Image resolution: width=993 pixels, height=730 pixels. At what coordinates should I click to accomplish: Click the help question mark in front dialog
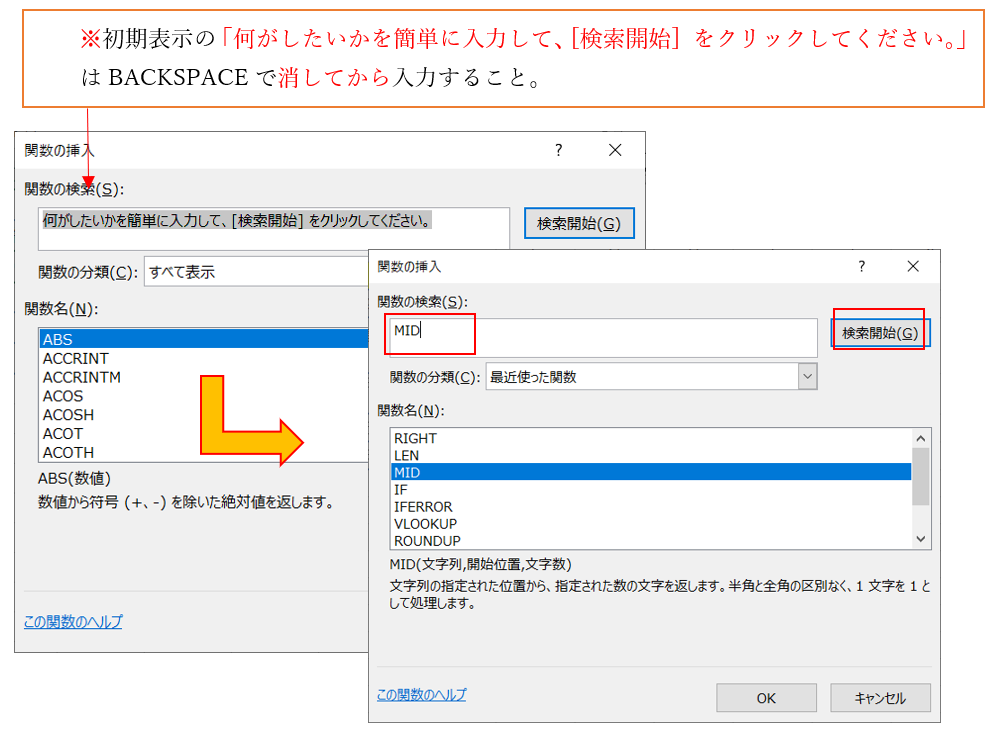point(861,267)
